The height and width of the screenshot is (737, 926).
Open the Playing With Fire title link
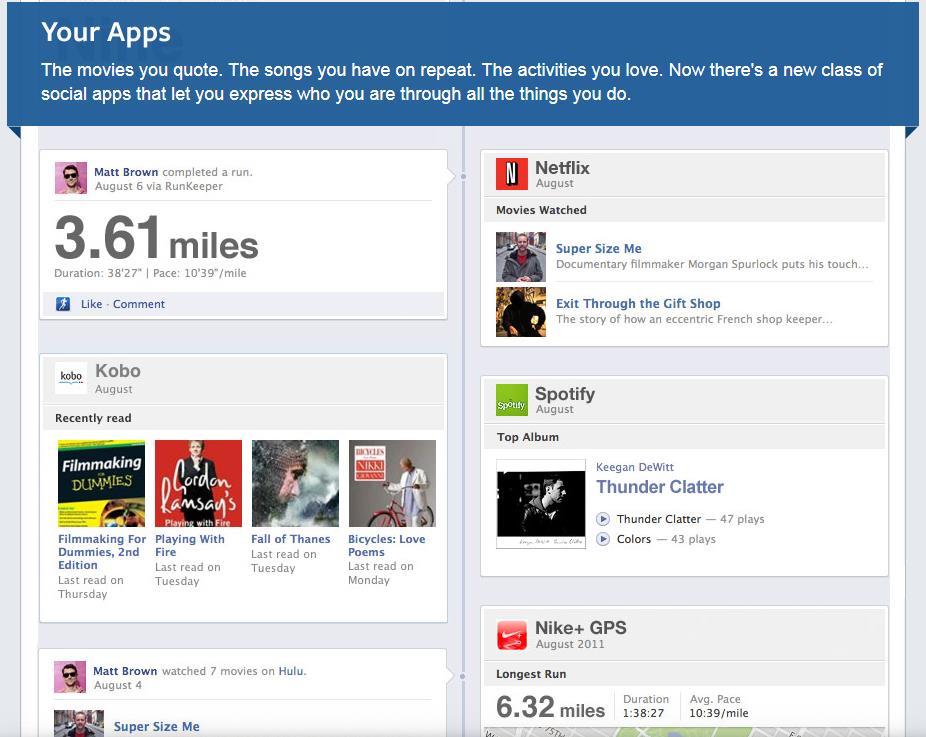coord(190,546)
